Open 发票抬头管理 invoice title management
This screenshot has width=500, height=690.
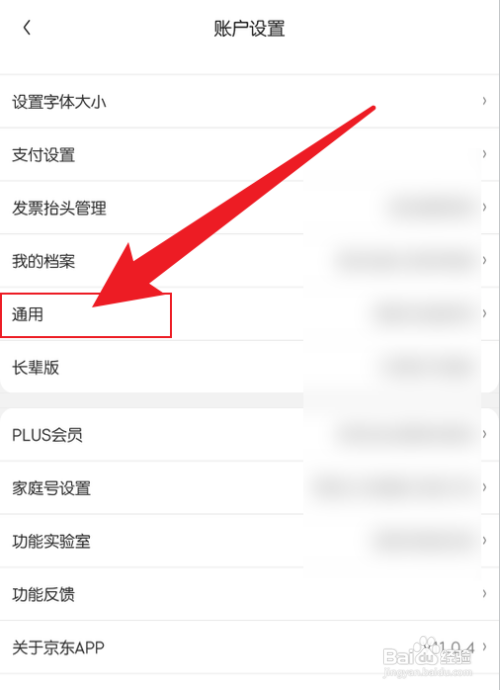(x=250, y=208)
